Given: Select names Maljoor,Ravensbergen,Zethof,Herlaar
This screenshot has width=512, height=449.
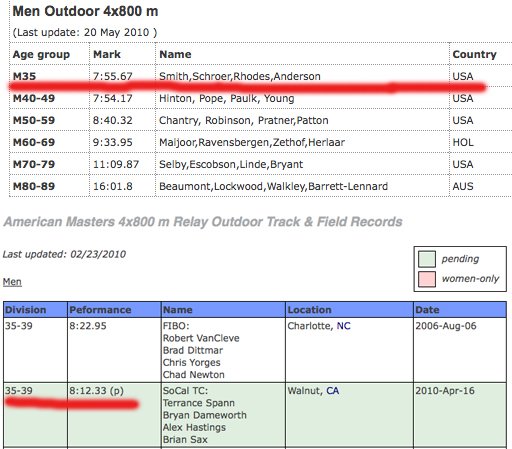Looking at the screenshot, I should click(252, 142).
